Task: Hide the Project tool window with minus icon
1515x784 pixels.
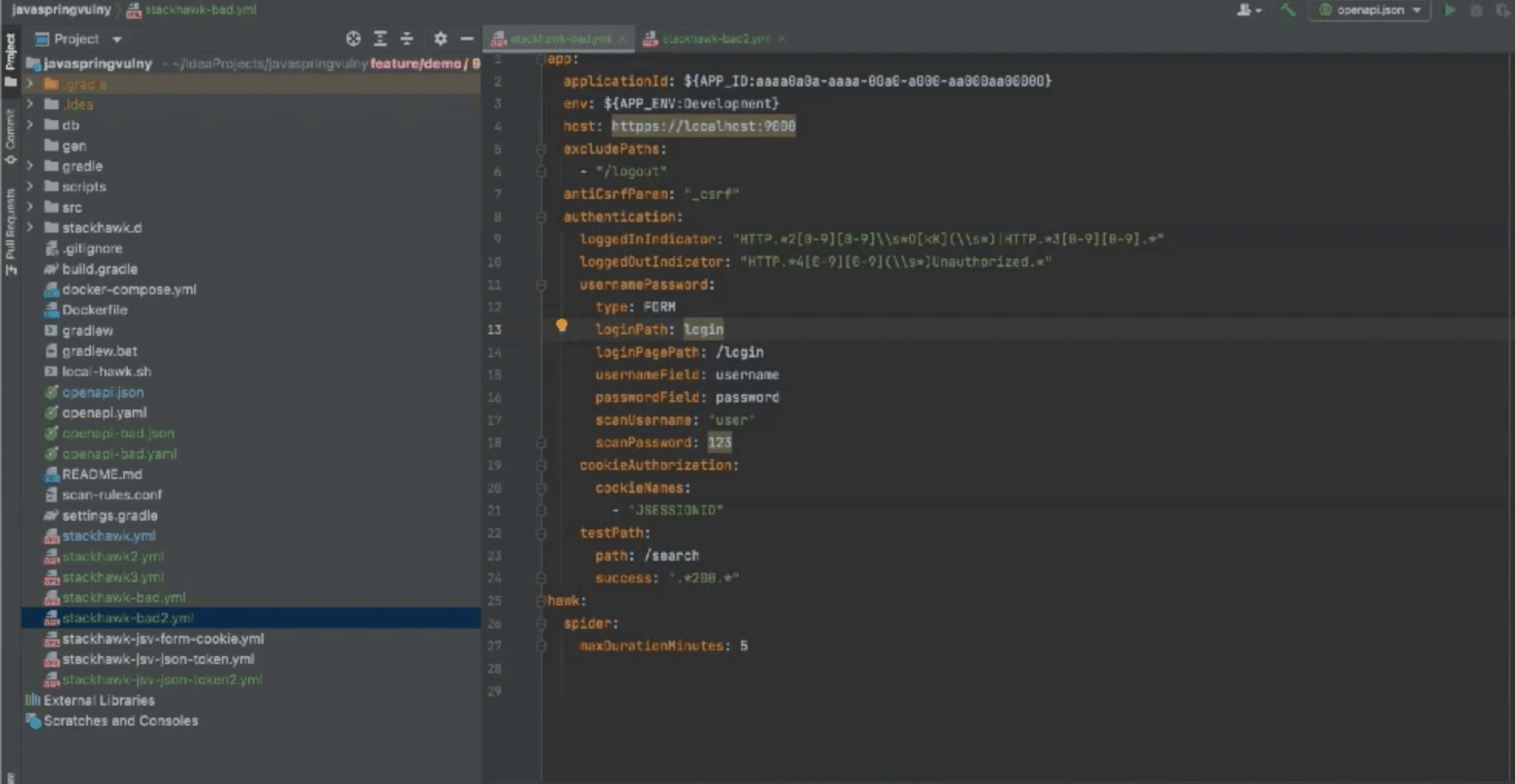Action: (467, 39)
